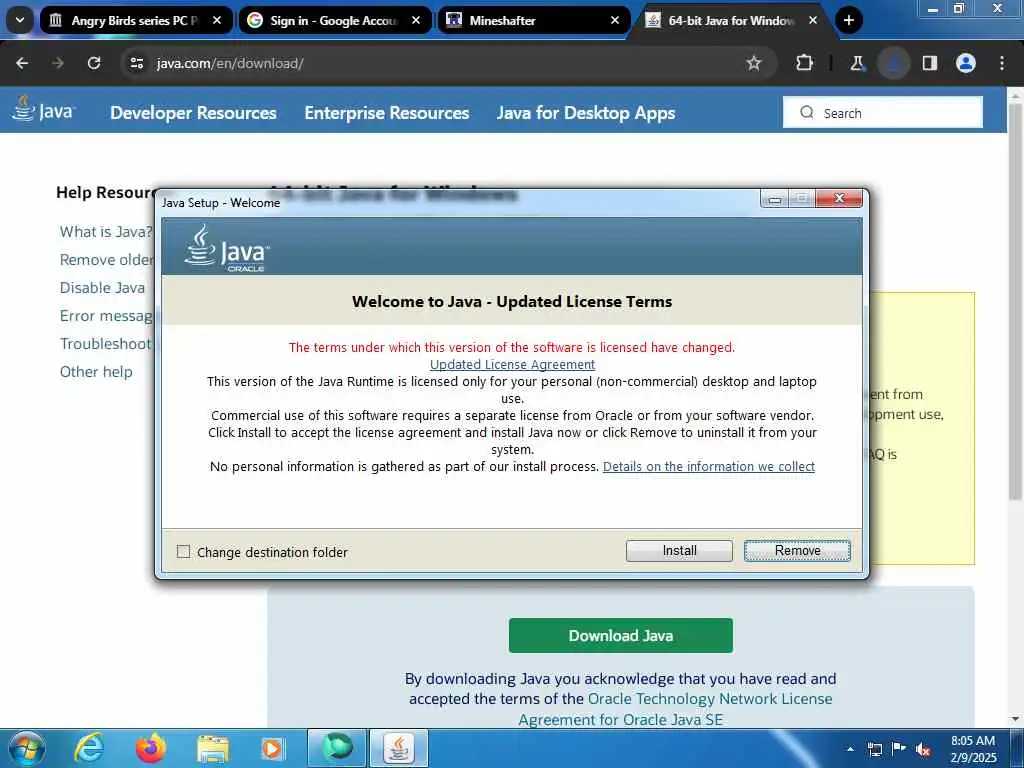Switch to the Mineshafter tab
1024x768 pixels.
pos(532,20)
